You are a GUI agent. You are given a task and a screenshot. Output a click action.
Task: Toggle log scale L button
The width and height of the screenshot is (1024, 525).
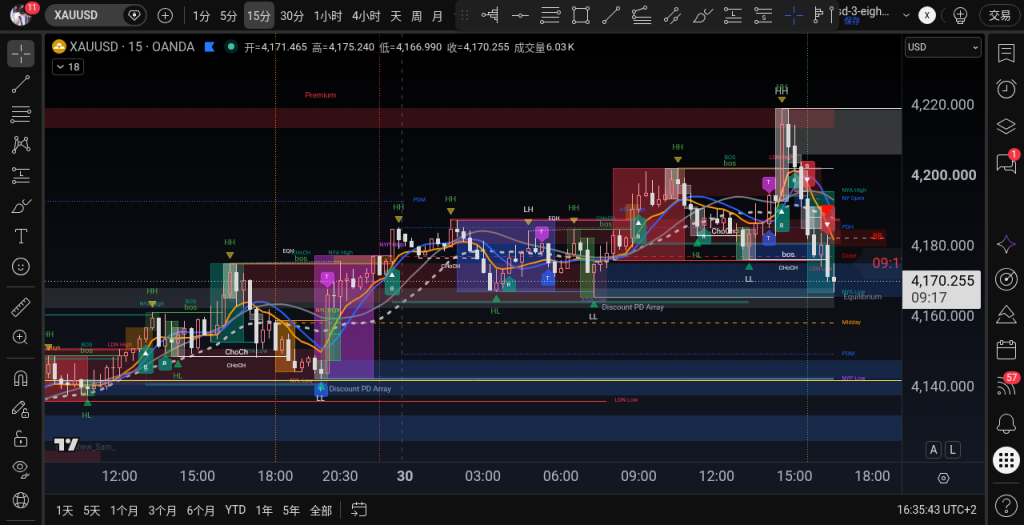(952, 450)
